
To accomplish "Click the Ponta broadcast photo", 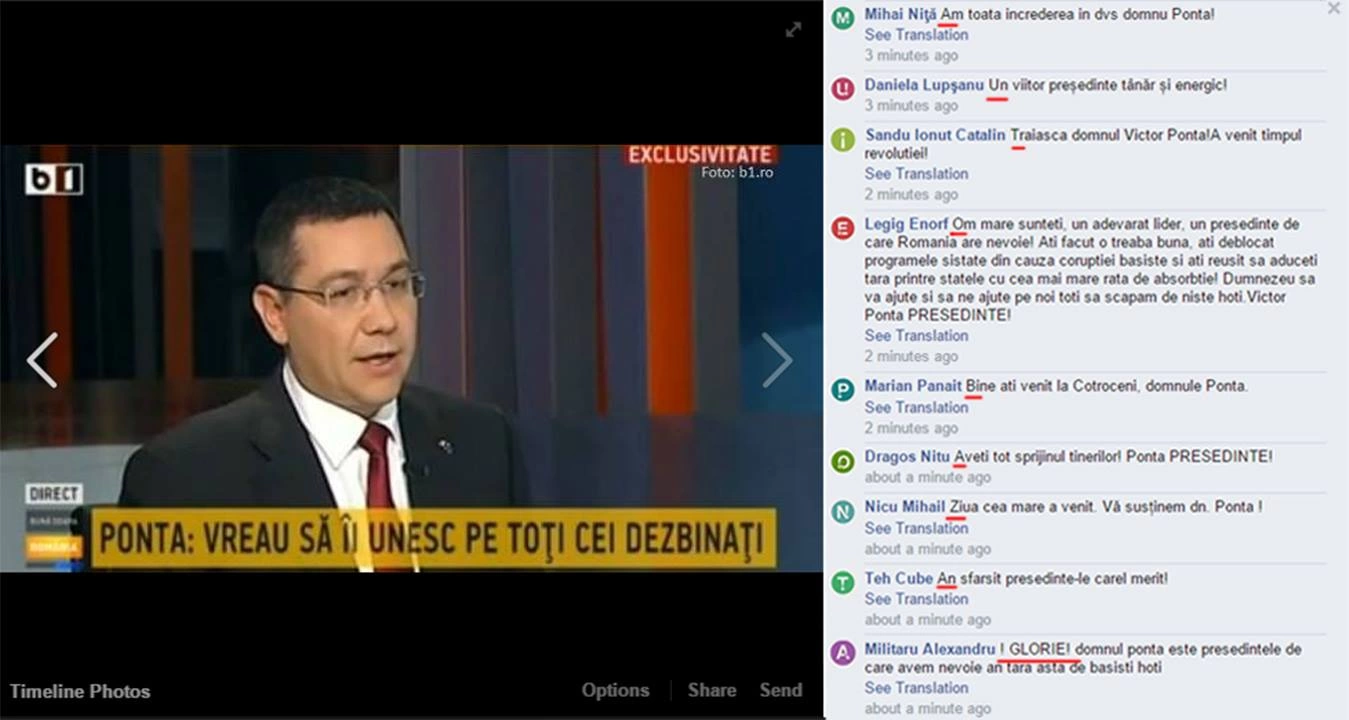I will [x=411, y=359].
